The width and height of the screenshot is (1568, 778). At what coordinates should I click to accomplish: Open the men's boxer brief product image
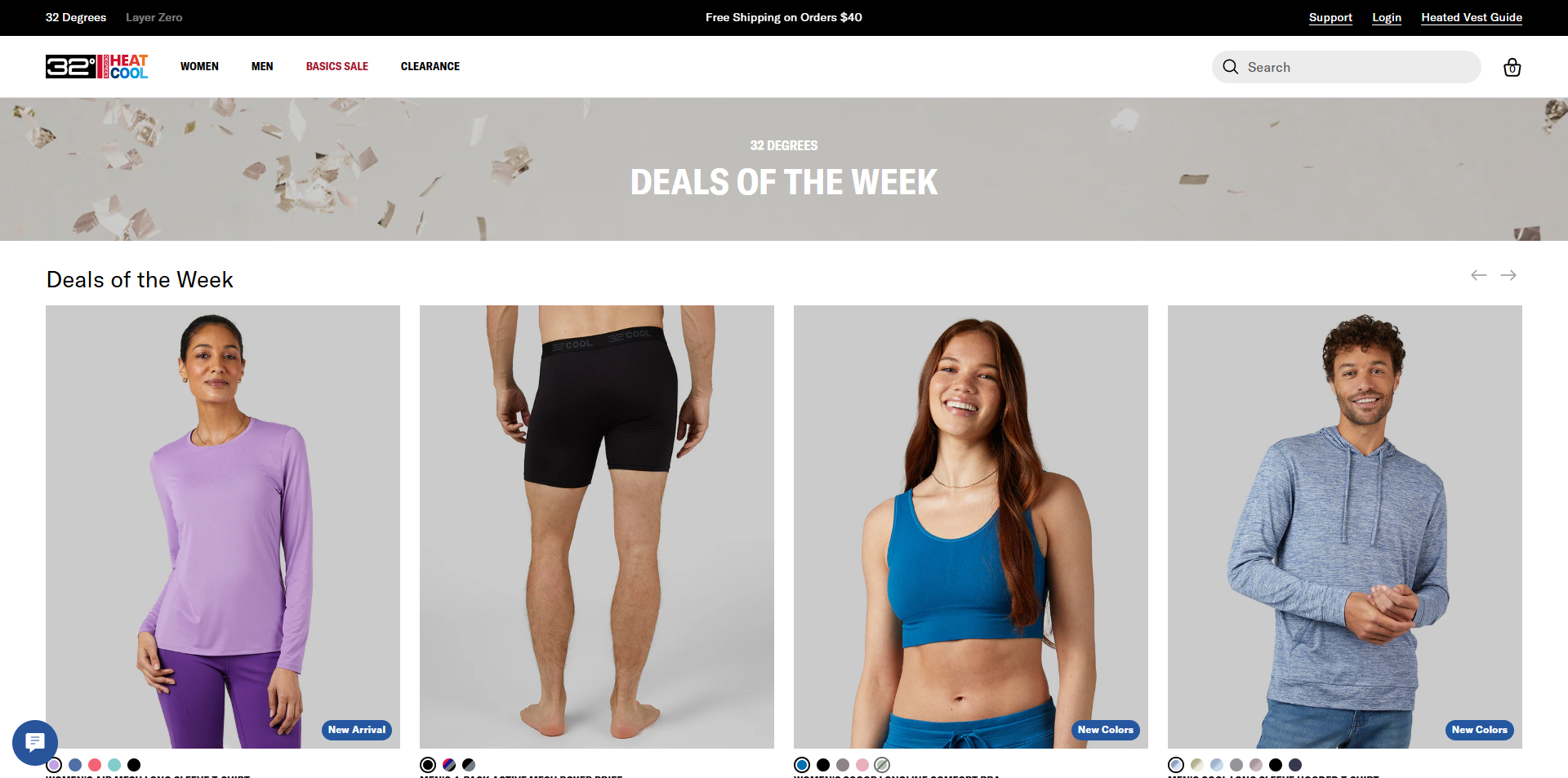point(597,527)
